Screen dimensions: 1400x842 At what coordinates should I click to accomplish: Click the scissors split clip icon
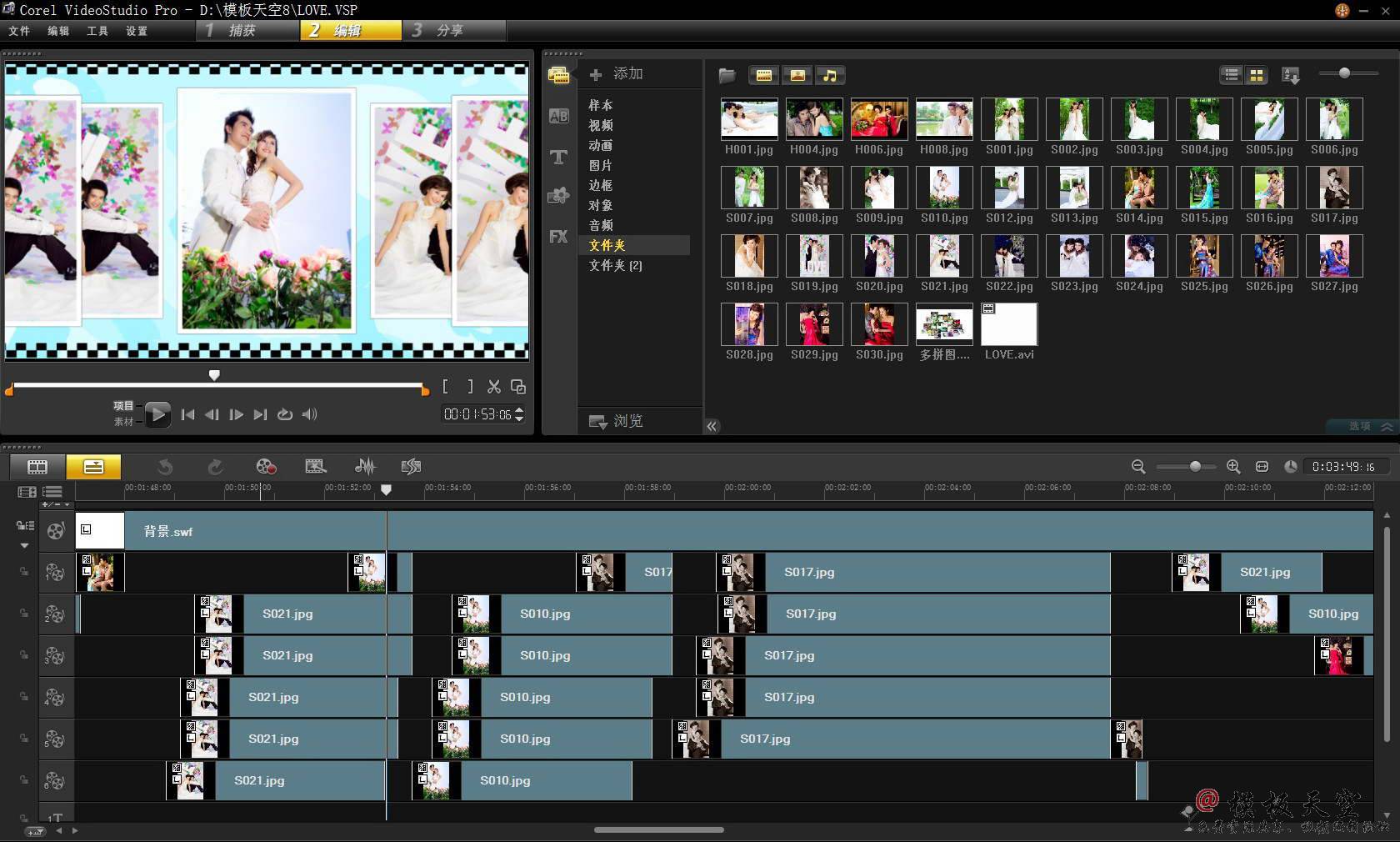tap(494, 387)
